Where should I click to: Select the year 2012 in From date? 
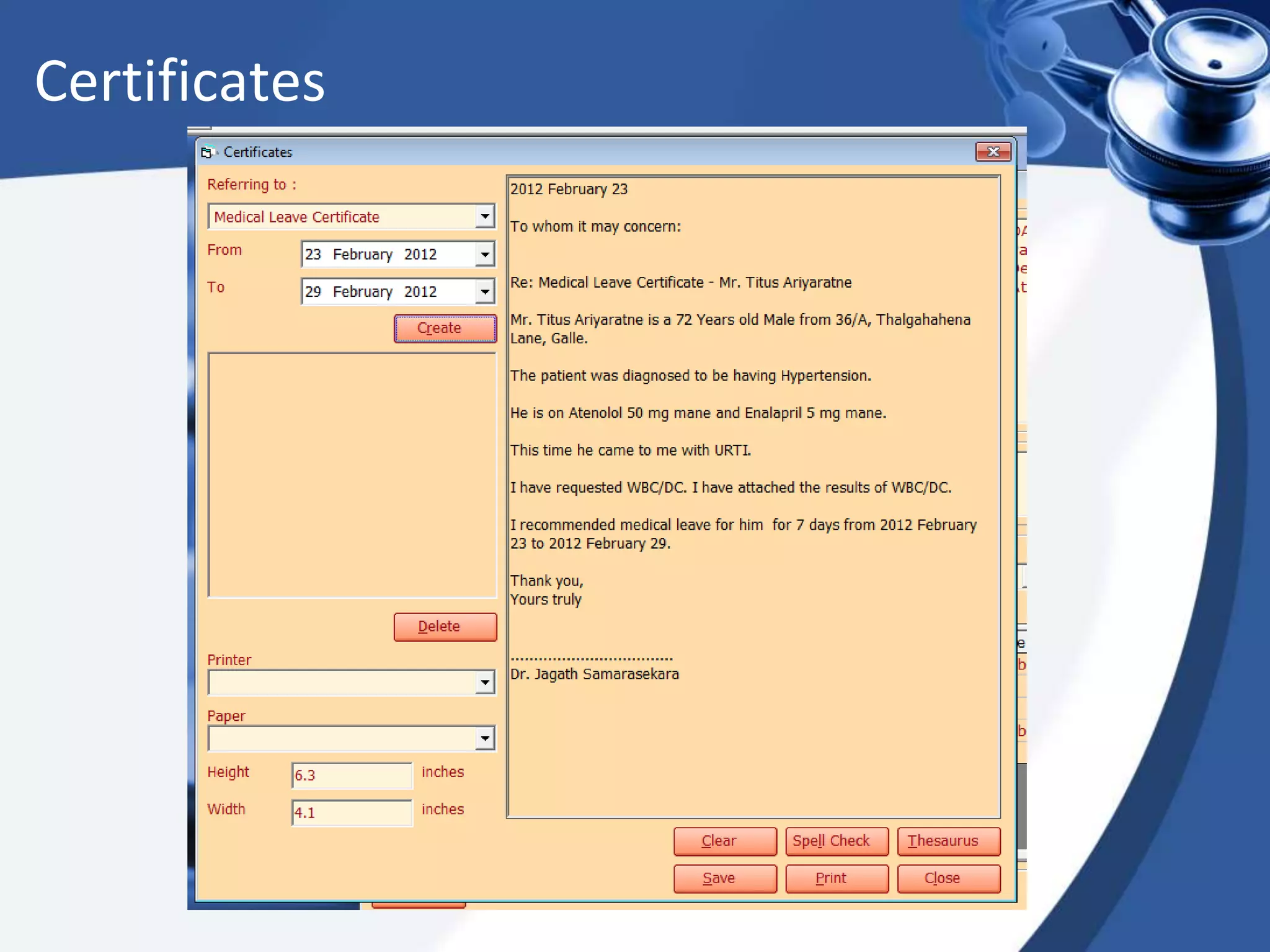click(x=420, y=254)
